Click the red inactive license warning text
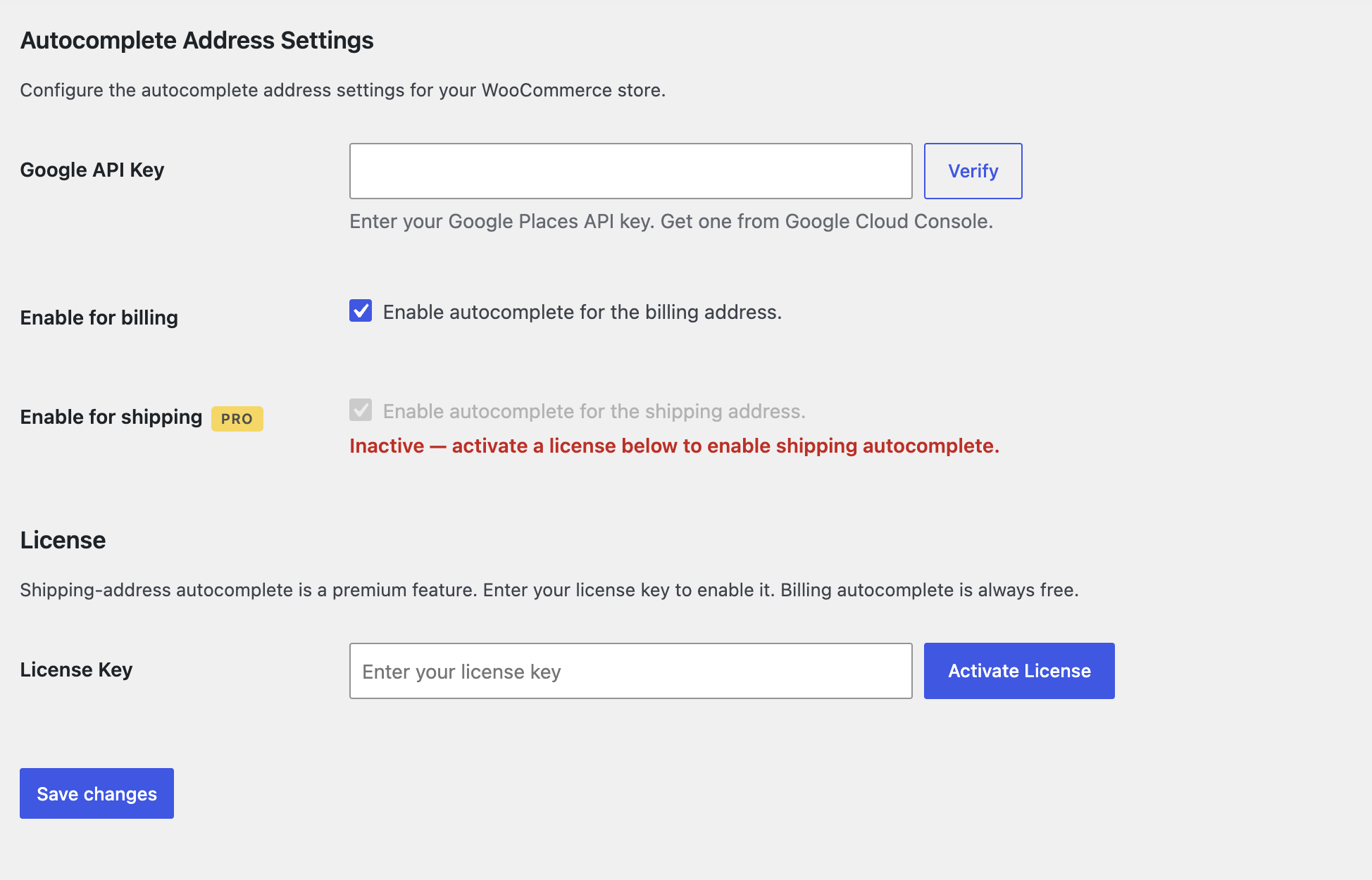The height and width of the screenshot is (880, 1372). click(x=674, y=446)
